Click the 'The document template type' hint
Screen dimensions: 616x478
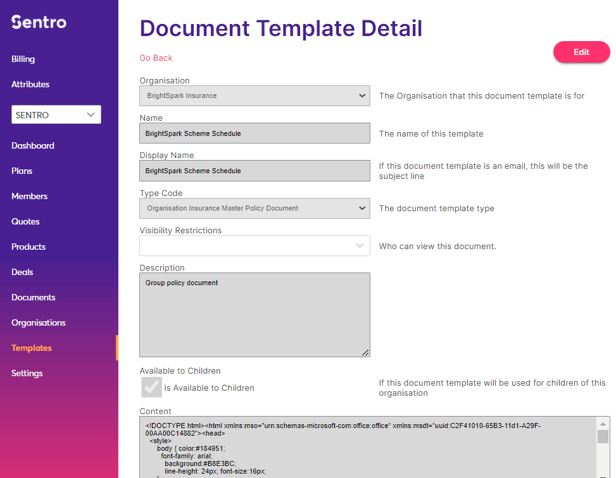point(436,208)
